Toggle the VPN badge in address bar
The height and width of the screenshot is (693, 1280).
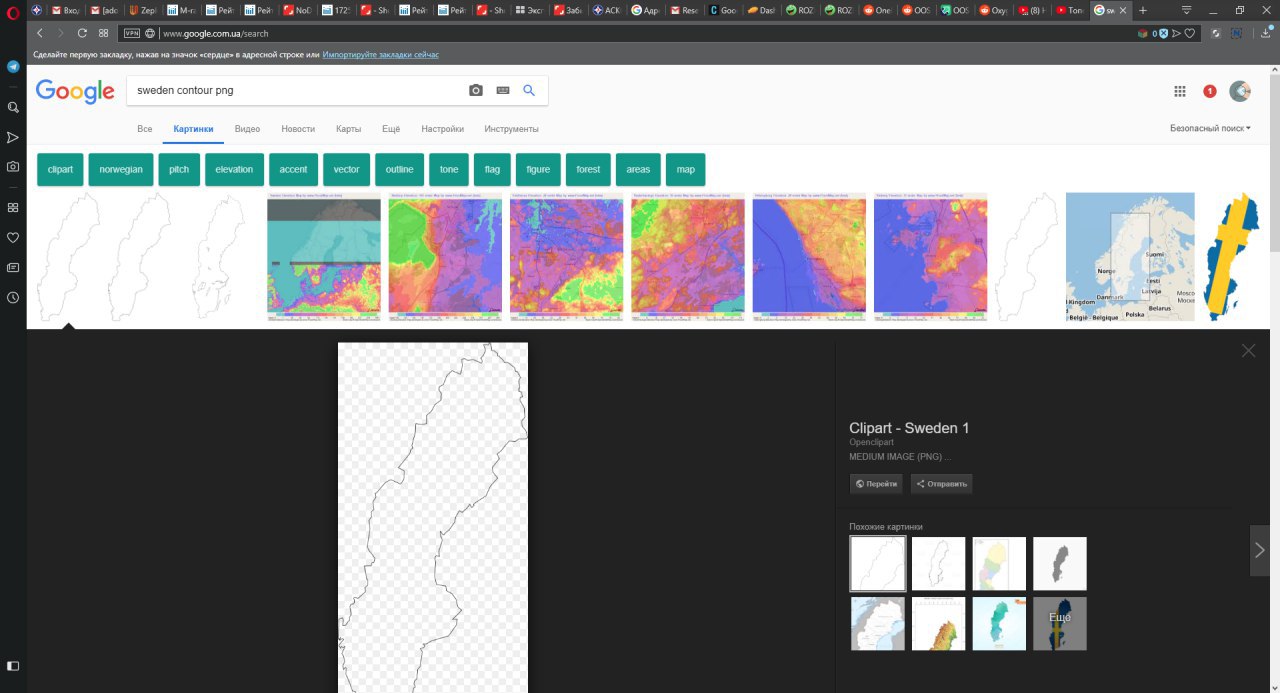coord(131,33)
